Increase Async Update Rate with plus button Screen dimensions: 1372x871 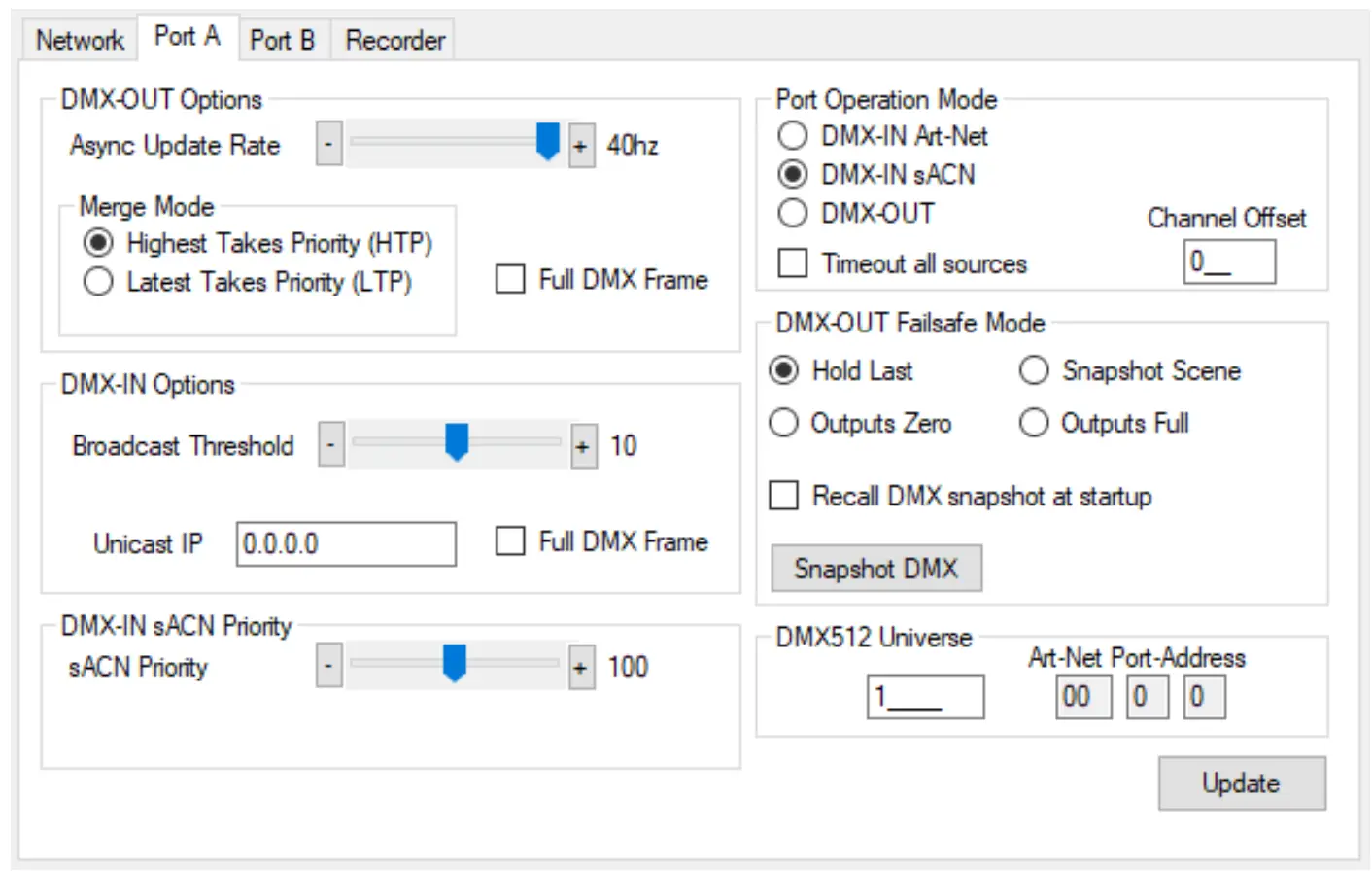point(581,146)
